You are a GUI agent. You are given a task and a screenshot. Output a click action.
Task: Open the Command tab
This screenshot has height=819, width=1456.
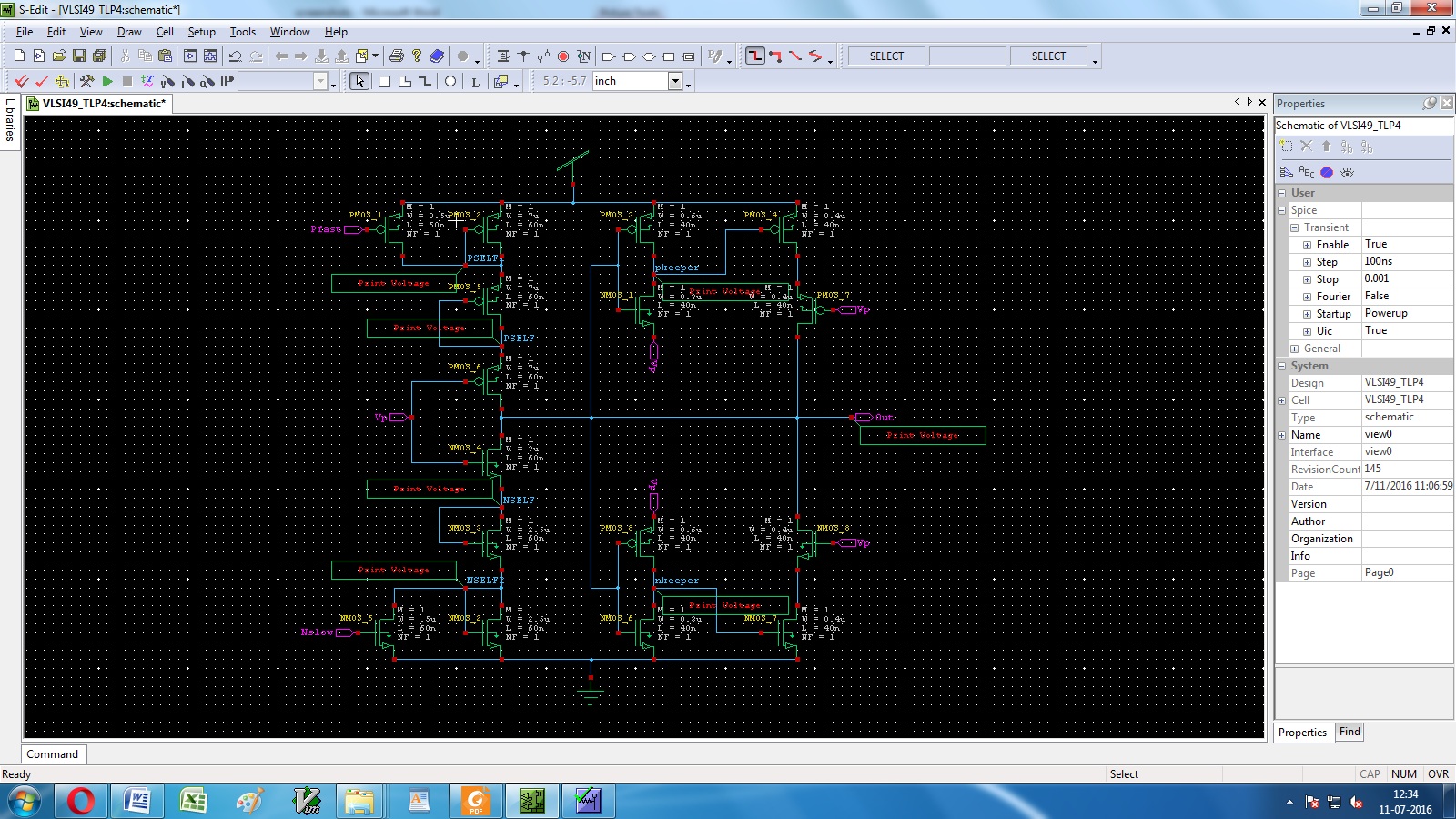[x=53, y=754]
